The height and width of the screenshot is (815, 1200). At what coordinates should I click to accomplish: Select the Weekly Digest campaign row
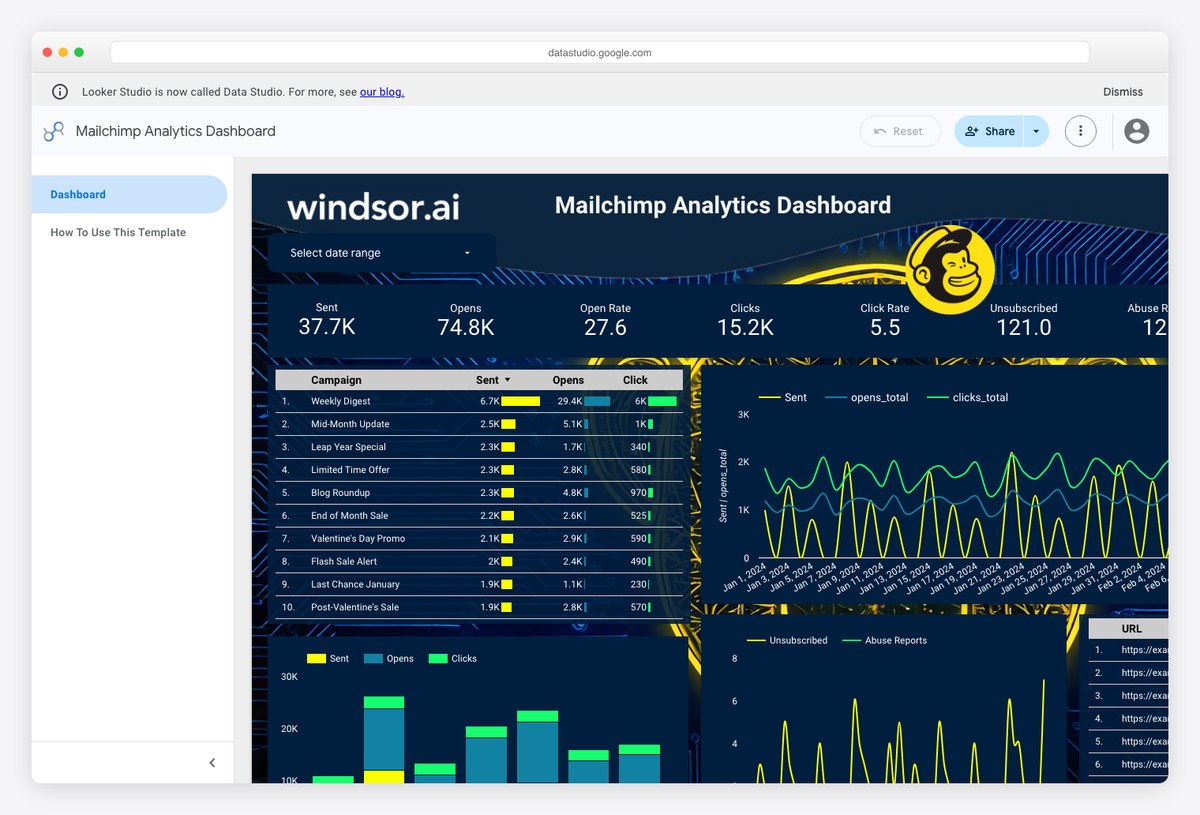(479, 401)
